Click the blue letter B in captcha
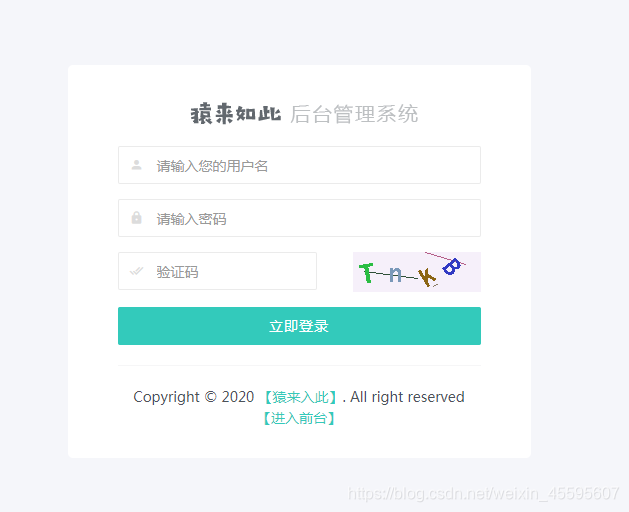Viewport: 629px width, 512px height. pyautogui.click(x=452, y=266)
